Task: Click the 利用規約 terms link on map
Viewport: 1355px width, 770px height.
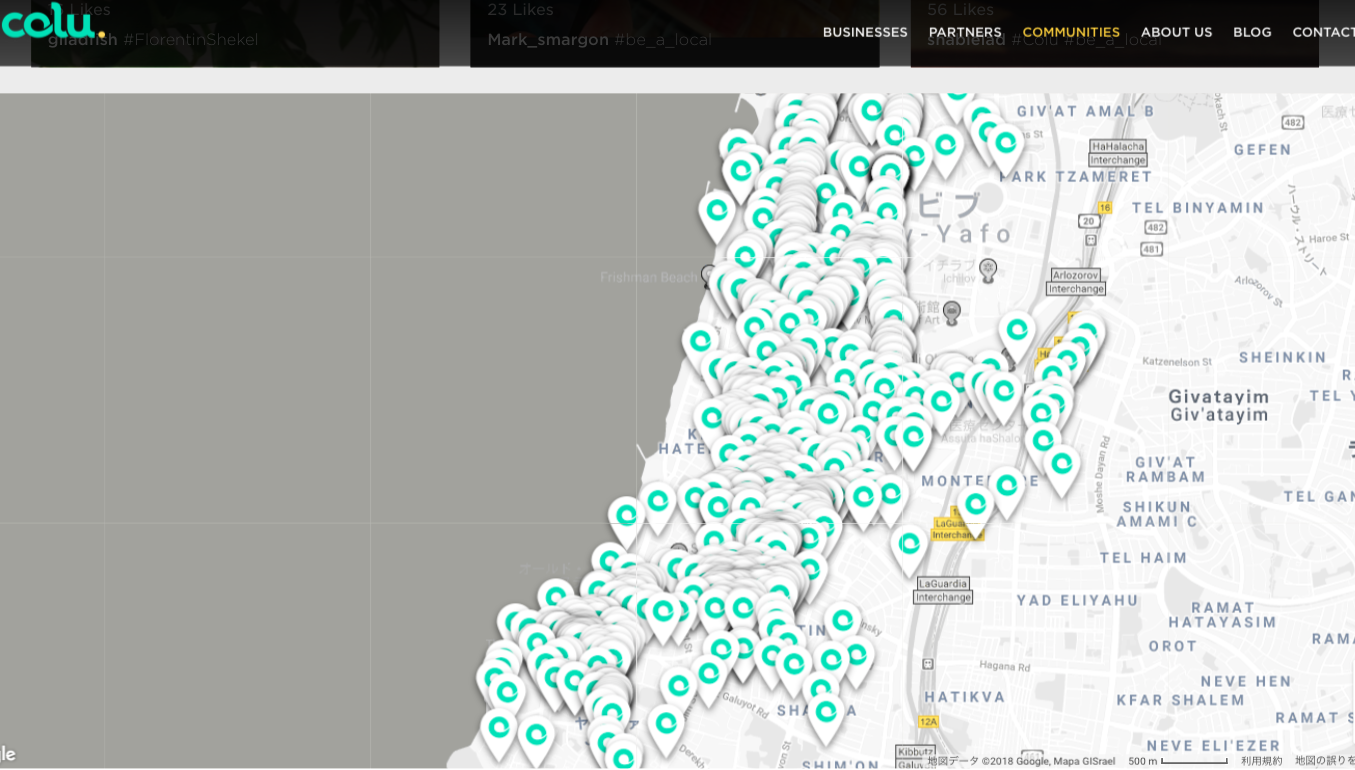Action: coord(1261,761)
